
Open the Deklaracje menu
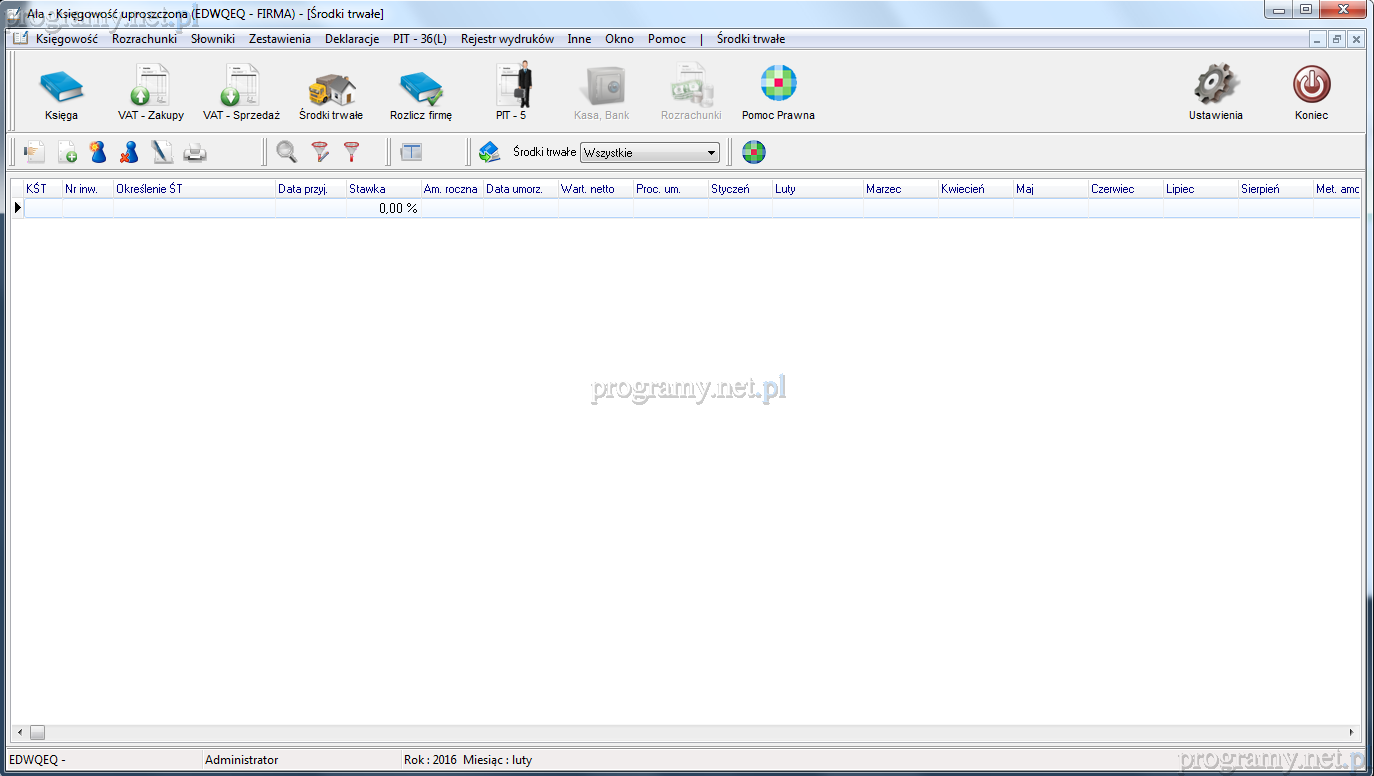coord(352,39)
